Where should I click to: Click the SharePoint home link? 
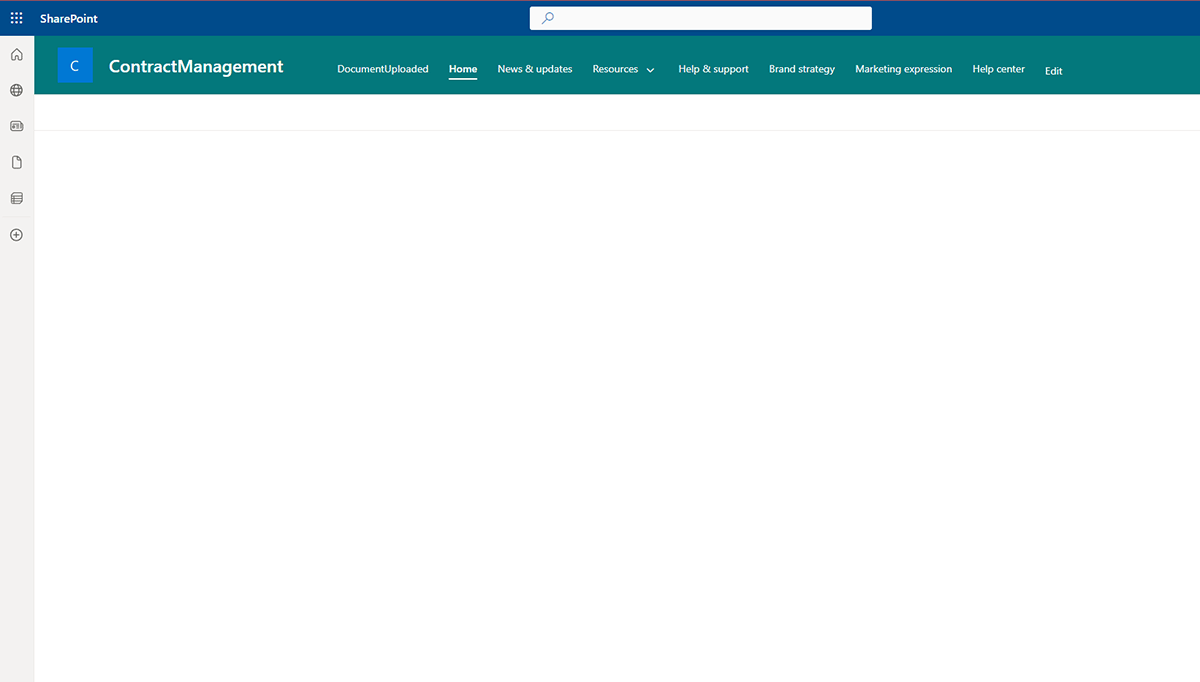(x=68, y=18)
